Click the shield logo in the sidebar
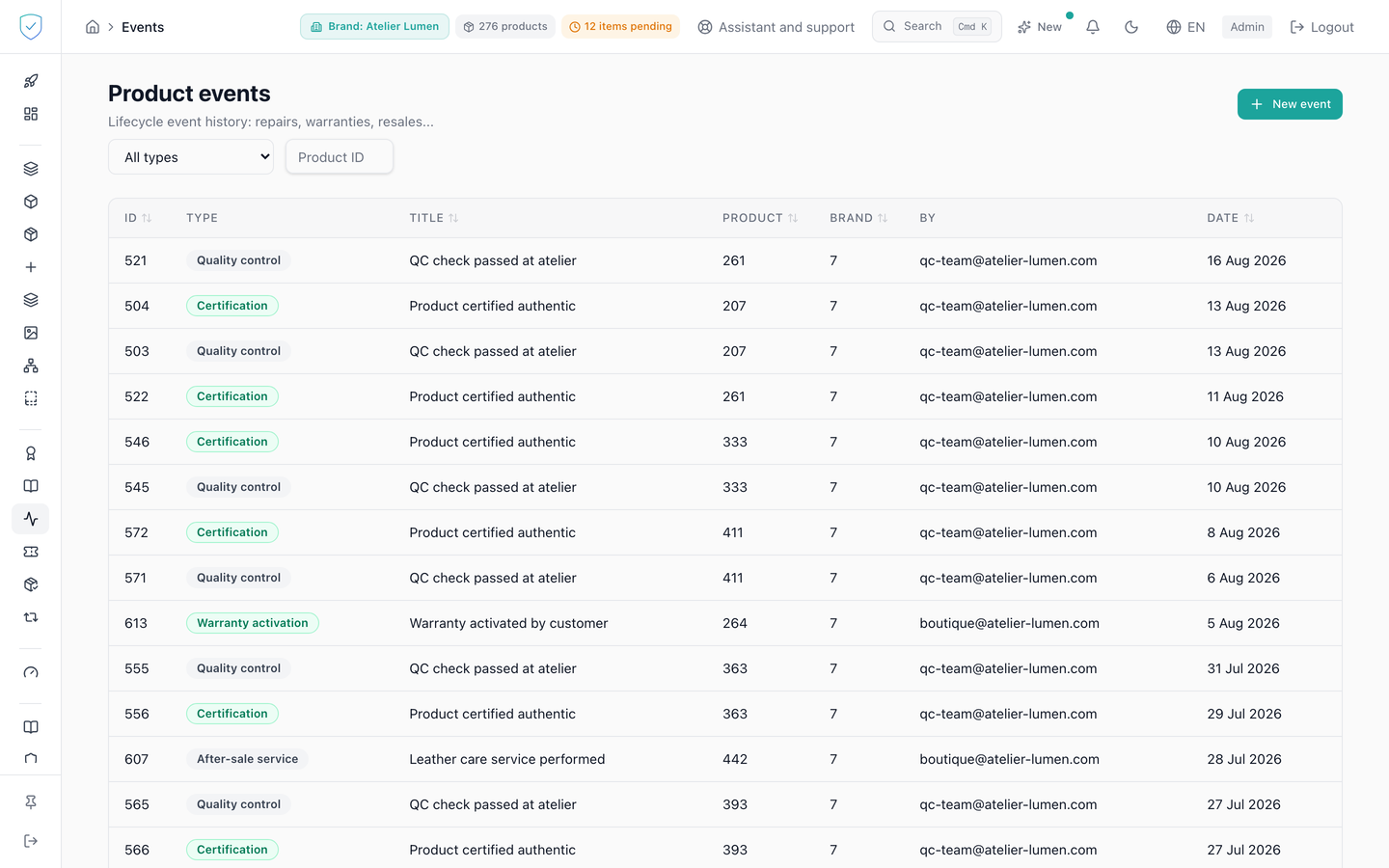The height and width of the screenshot is (868, 1389). click(31, 27)
